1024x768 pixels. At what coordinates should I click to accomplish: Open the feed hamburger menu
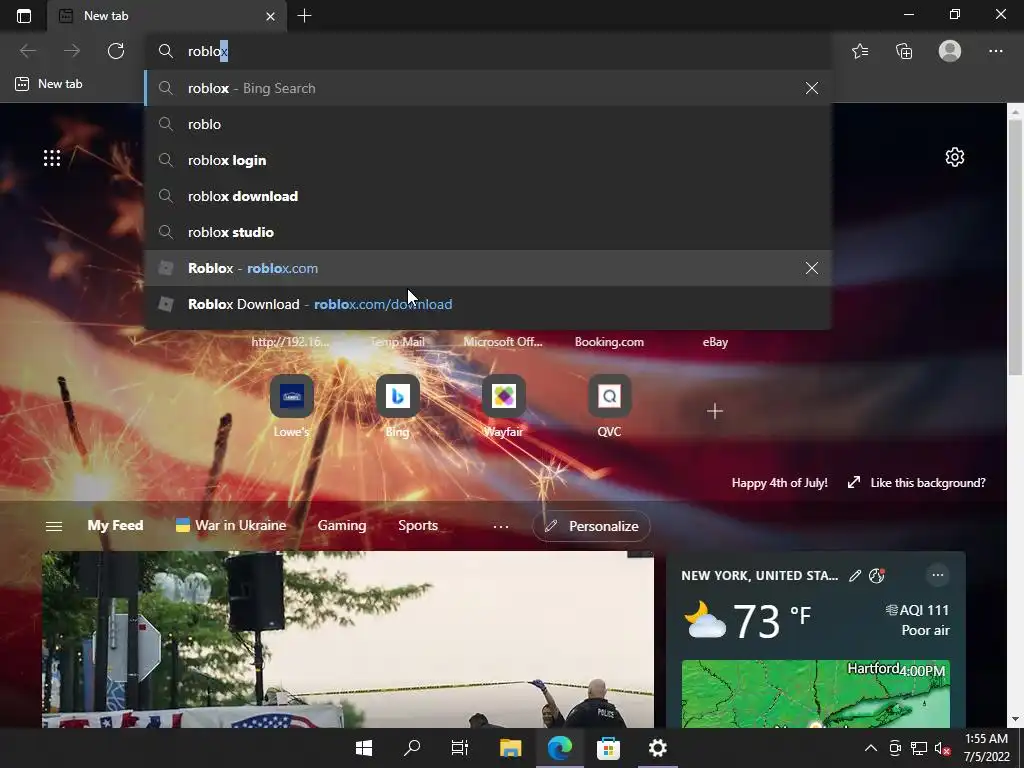coord(54,526)
